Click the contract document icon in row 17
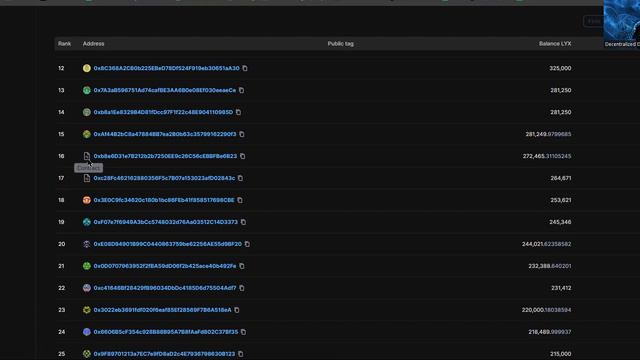Image resolution: width=640 pixels, height=360 pixels. [x=87, y=178]
